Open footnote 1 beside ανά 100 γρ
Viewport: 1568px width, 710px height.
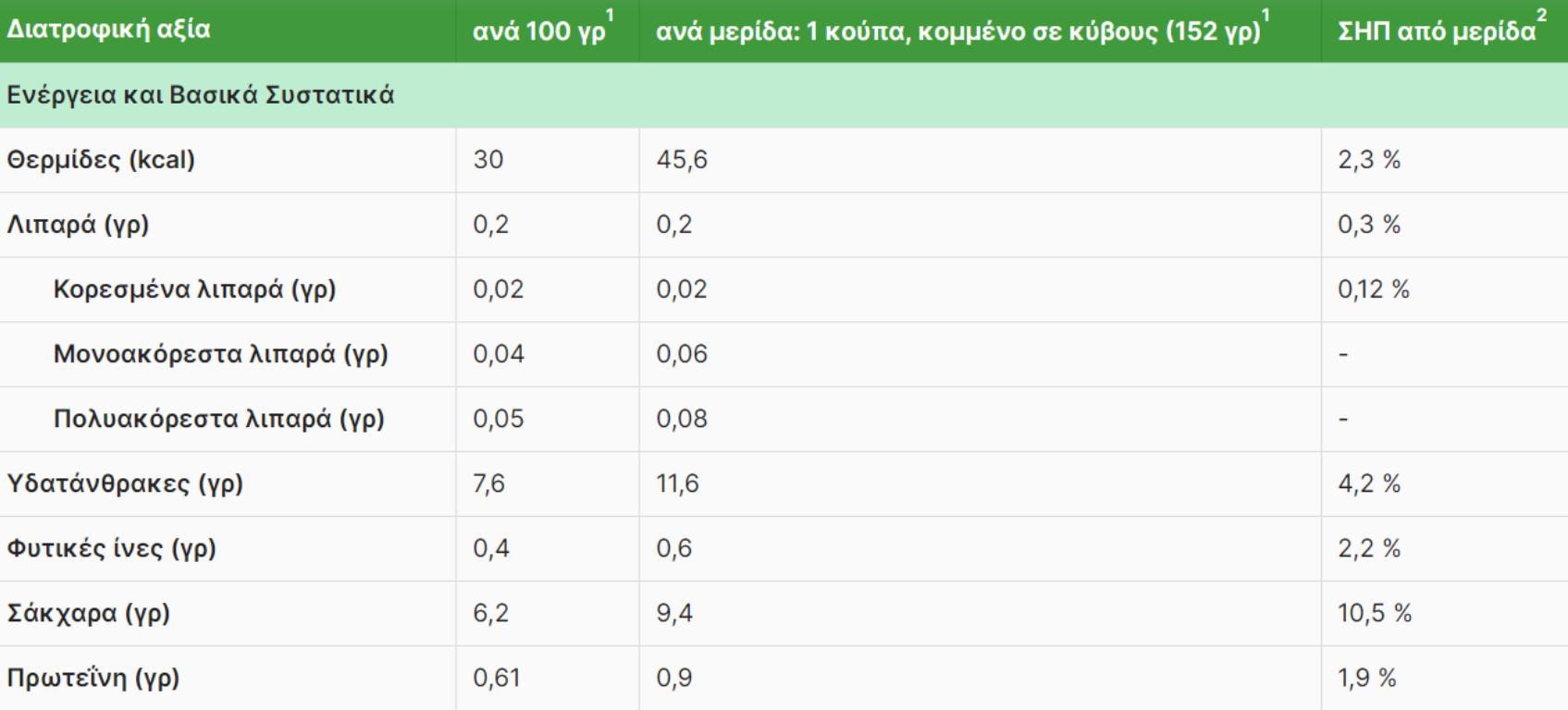610,16
